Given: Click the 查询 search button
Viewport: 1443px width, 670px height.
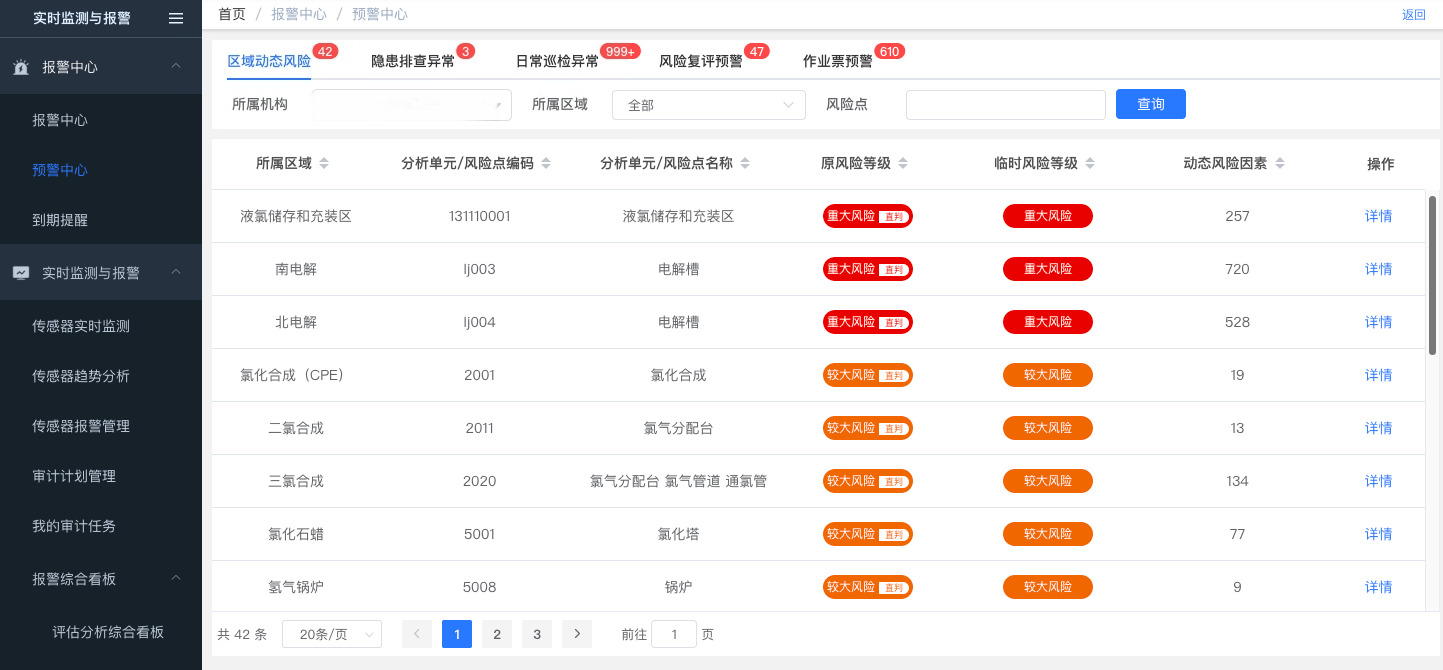Looking at the screenshot, I should pyautogui.click(x=1150, y=104).
